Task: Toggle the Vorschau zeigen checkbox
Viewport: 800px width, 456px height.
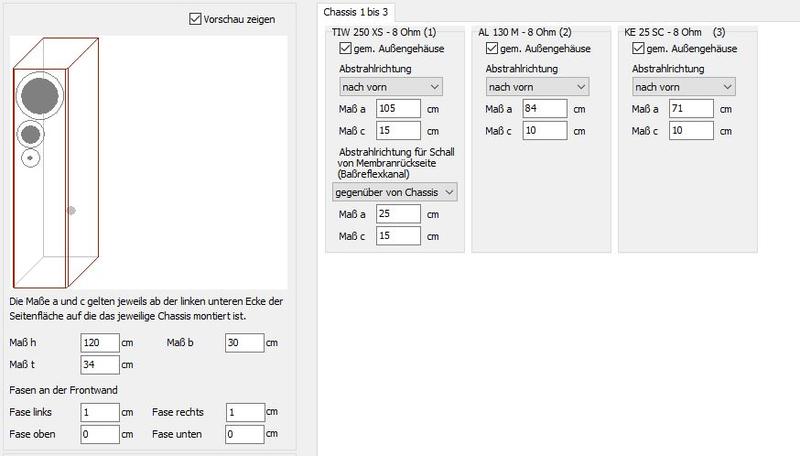Action: [195, 19]
